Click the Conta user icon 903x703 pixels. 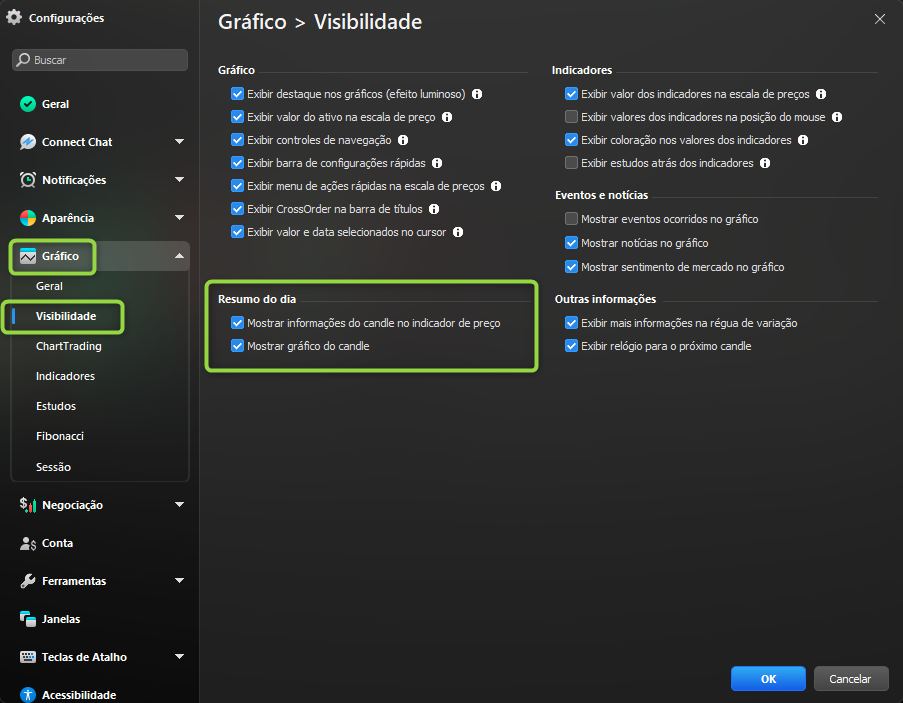28,543
